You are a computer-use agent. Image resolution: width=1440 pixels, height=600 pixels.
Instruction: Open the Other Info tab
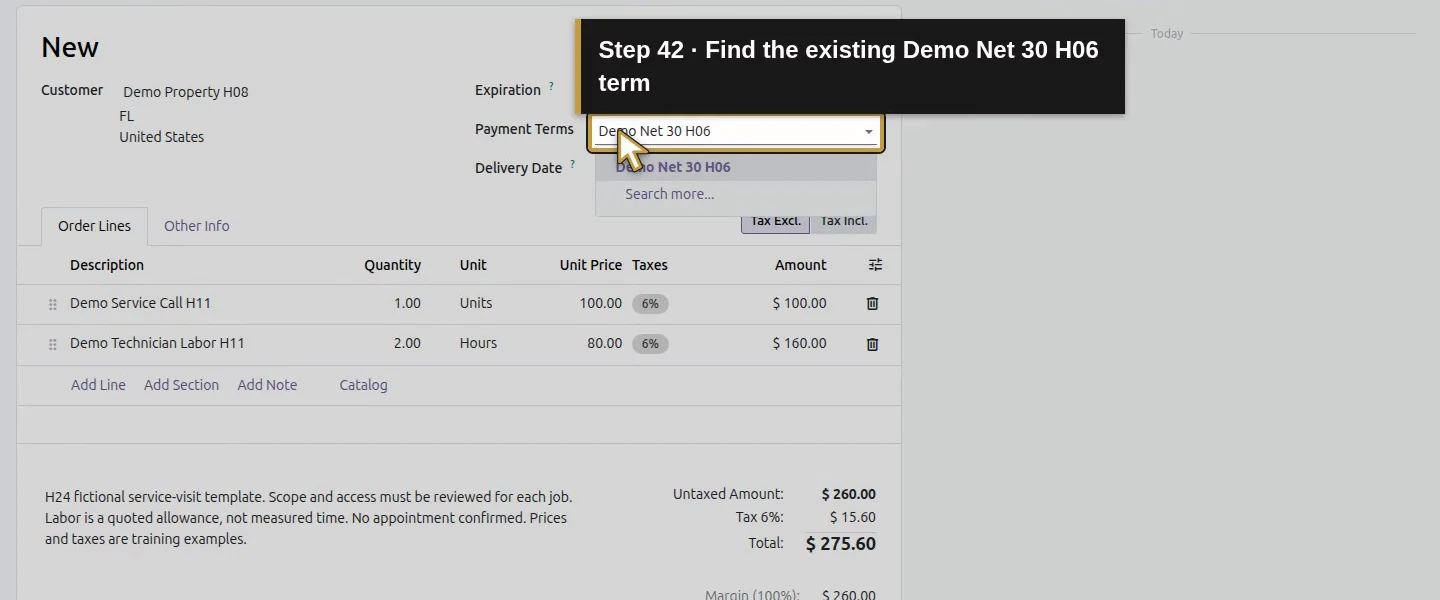[197, 226]
